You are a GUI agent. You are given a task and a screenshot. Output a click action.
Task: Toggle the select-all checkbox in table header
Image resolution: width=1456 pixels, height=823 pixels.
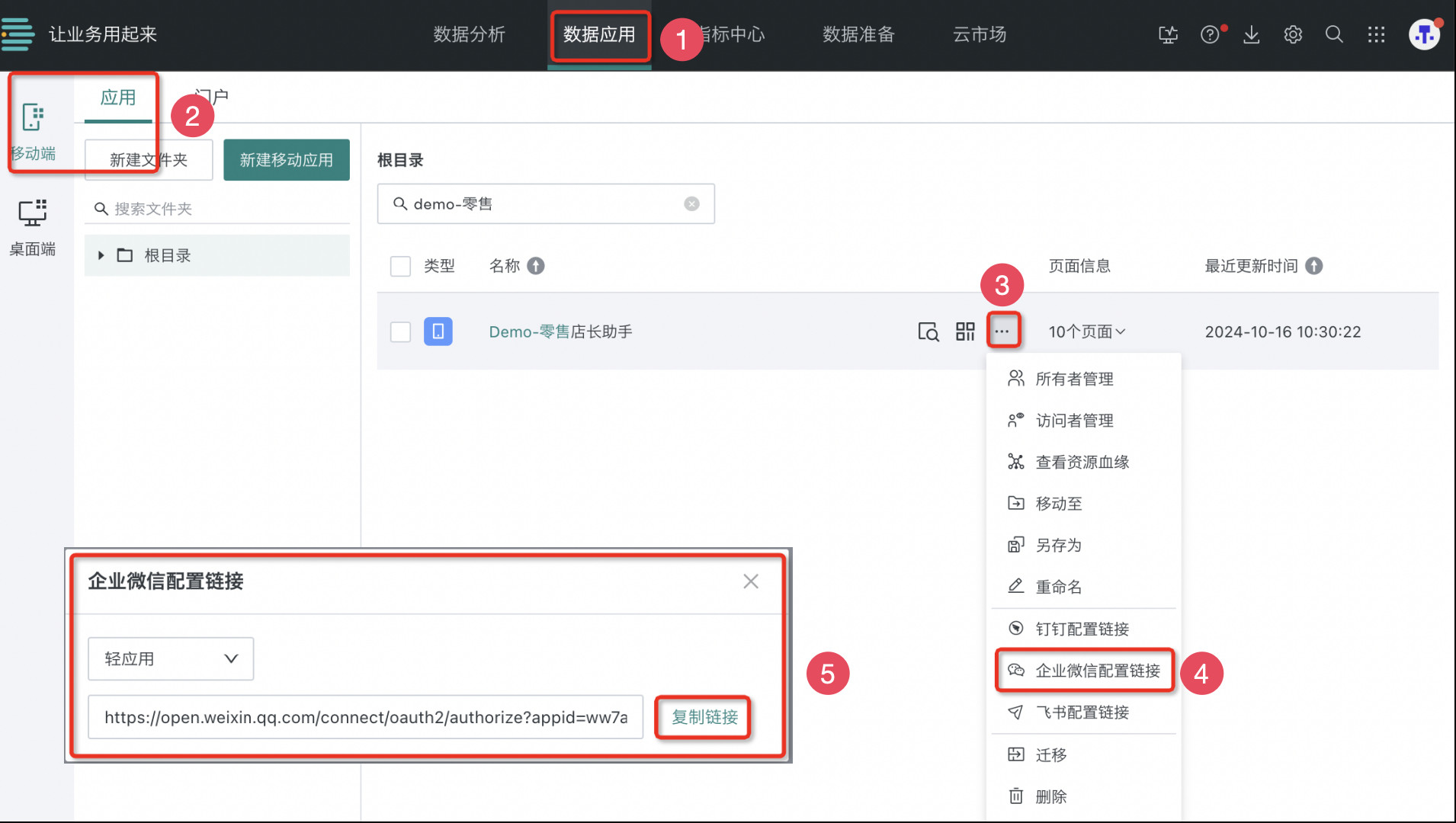[400, 266]
